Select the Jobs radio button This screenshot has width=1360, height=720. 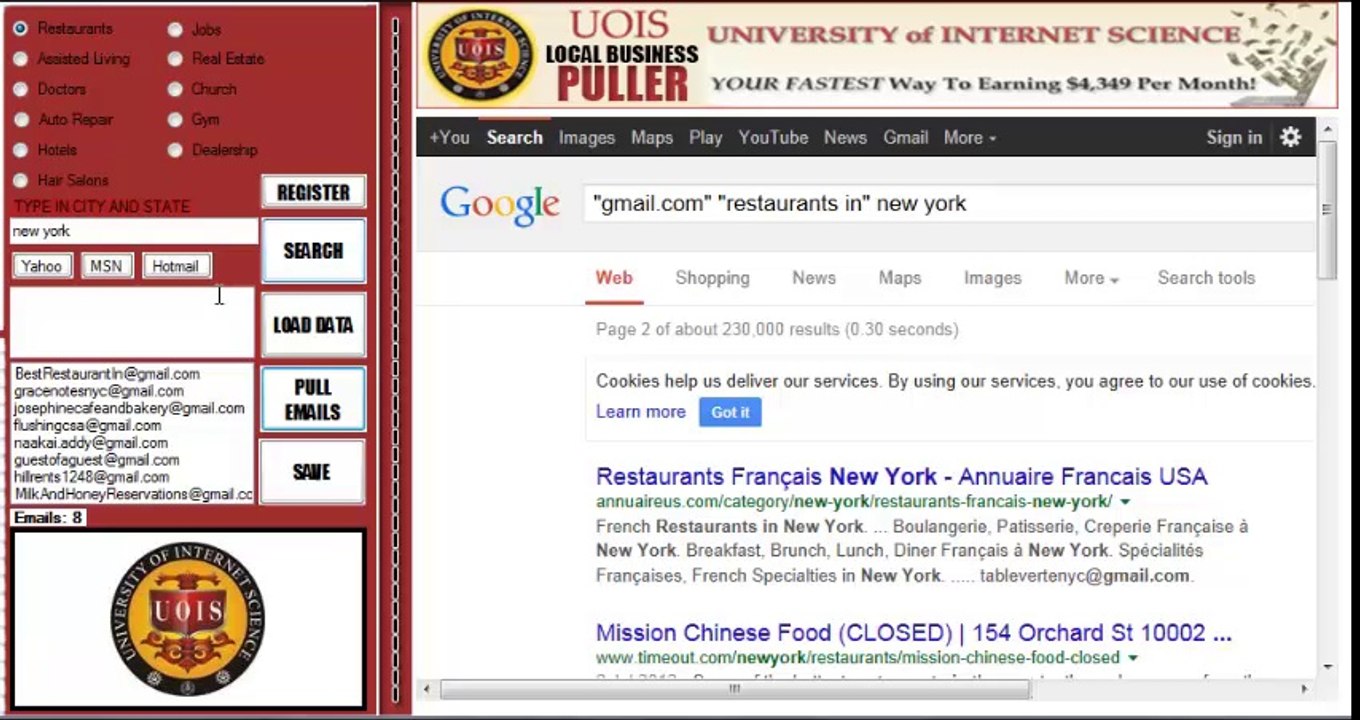point(175,30)
